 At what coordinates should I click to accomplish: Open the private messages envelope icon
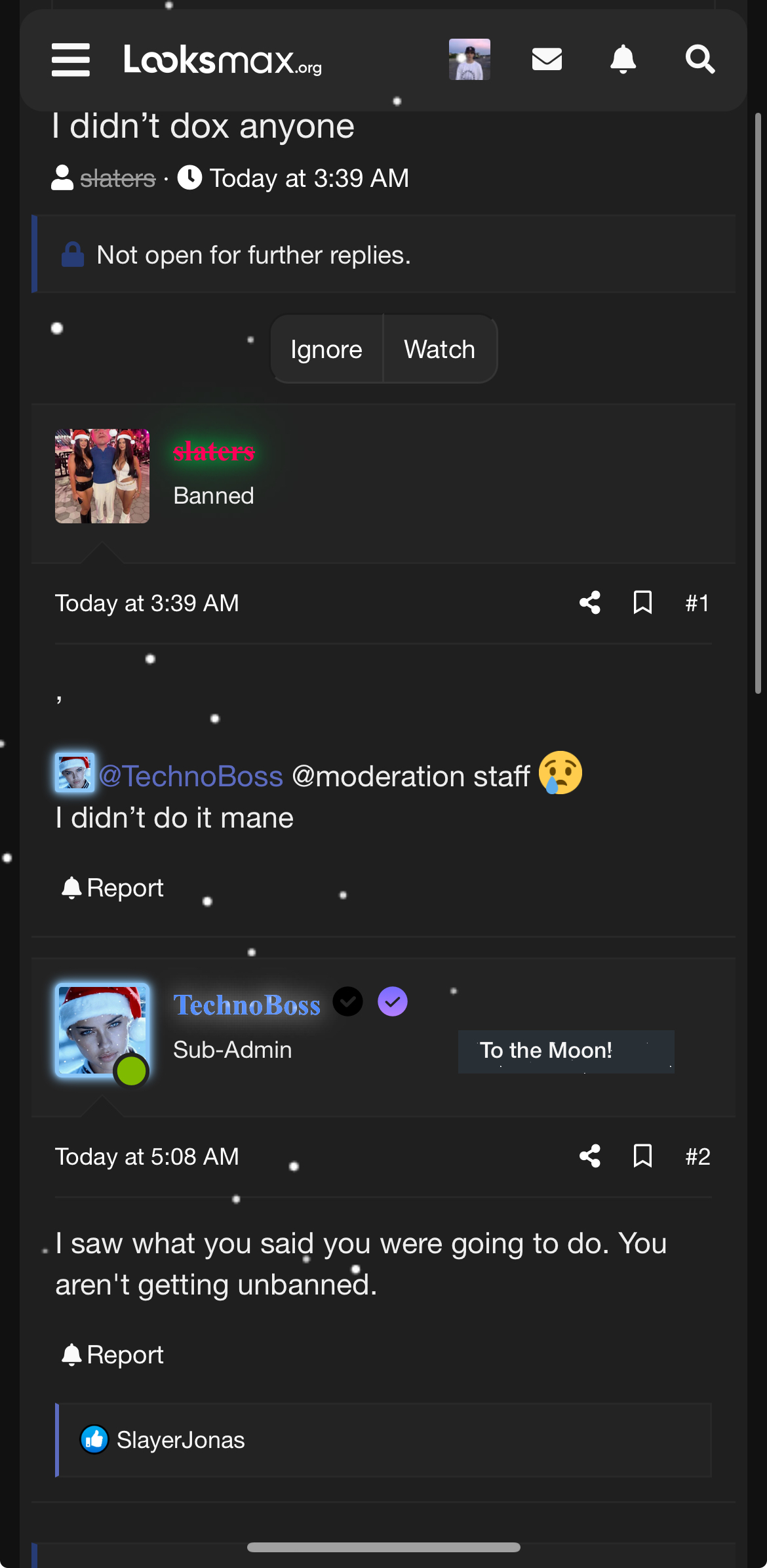point(547,60)
